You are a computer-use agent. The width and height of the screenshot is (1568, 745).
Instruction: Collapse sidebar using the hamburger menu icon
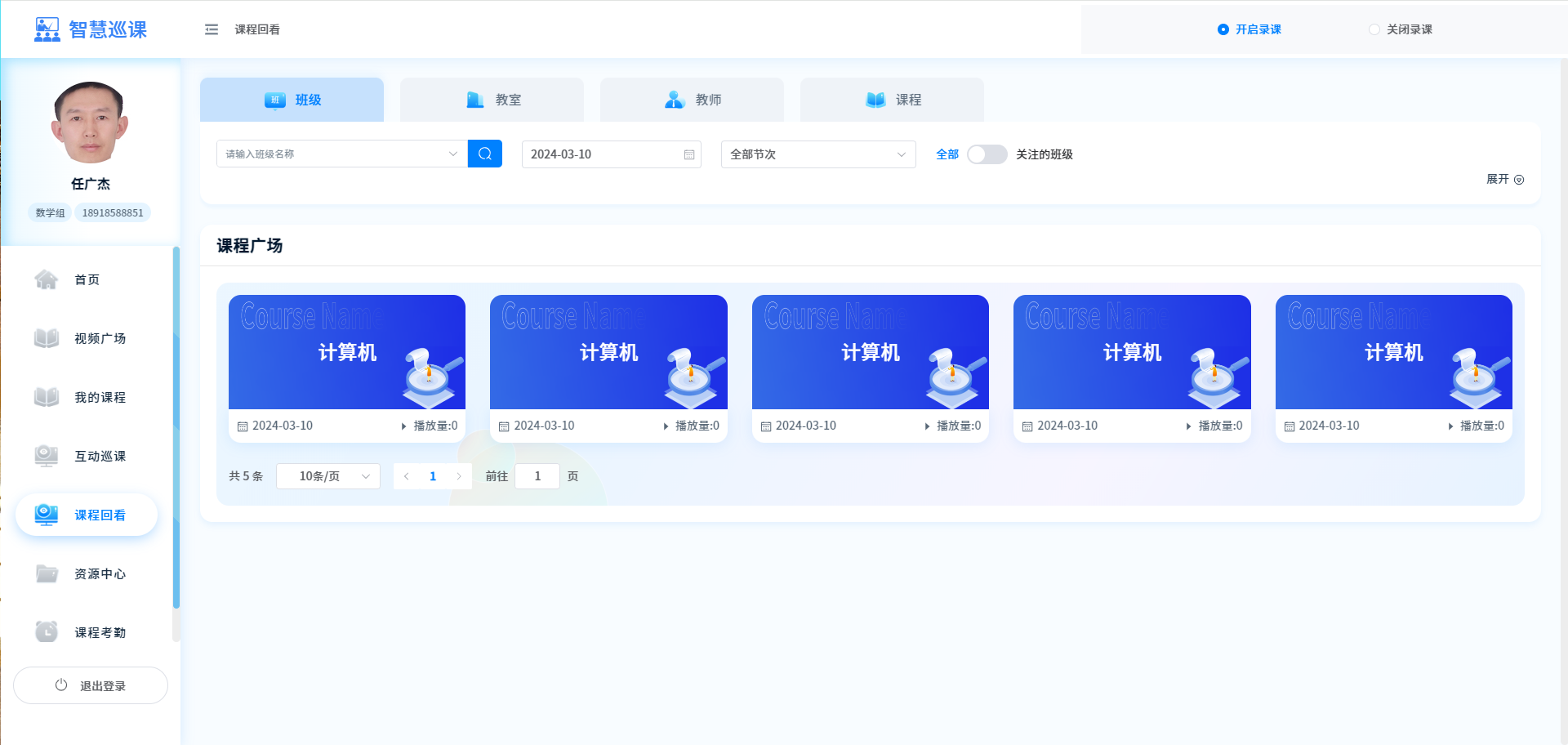click(x=212, y=29)
